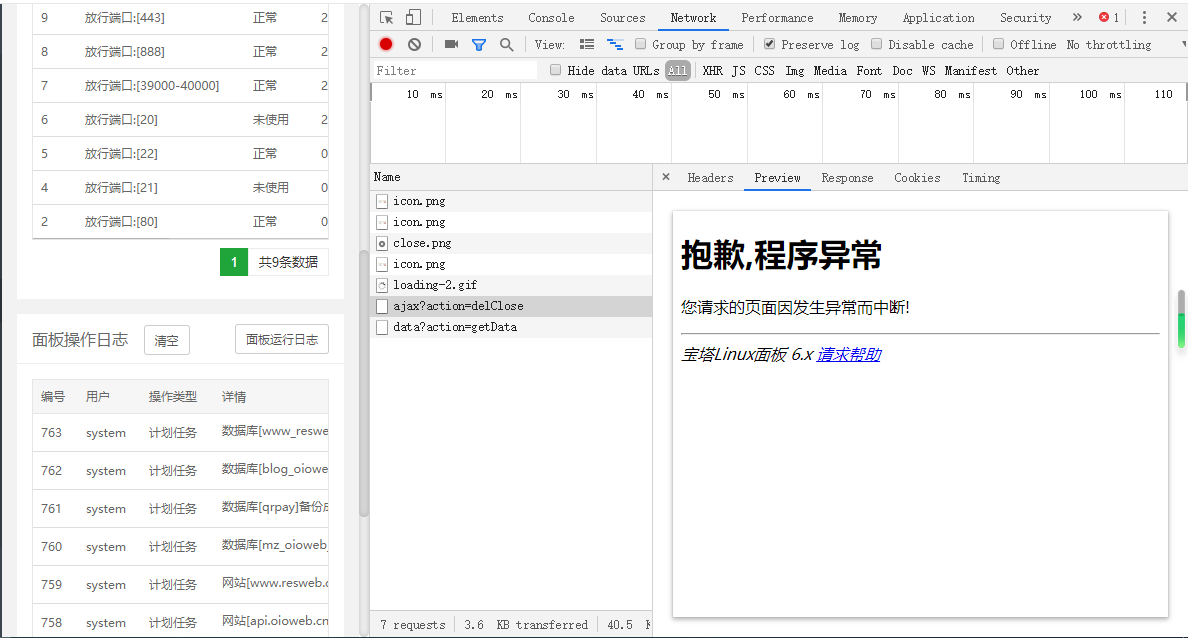Open the Security tab
The image size is (1188, 638).
pos(1026,17)
